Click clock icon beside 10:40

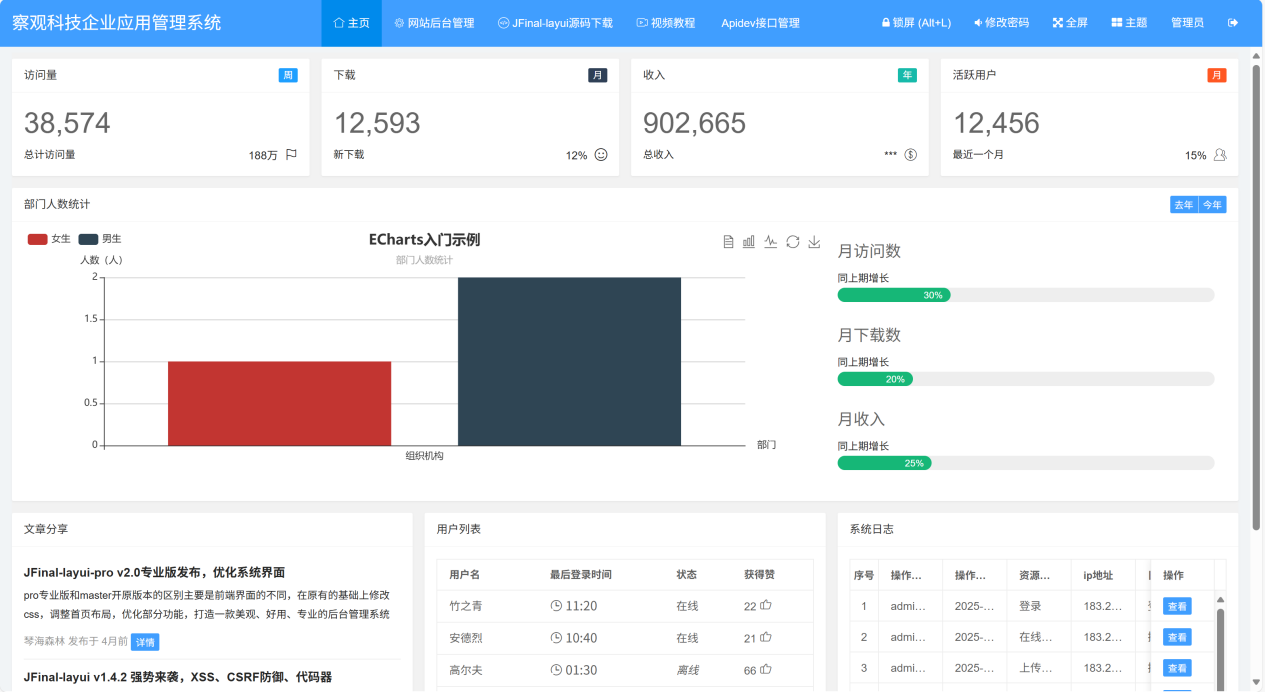click(556, 638)
